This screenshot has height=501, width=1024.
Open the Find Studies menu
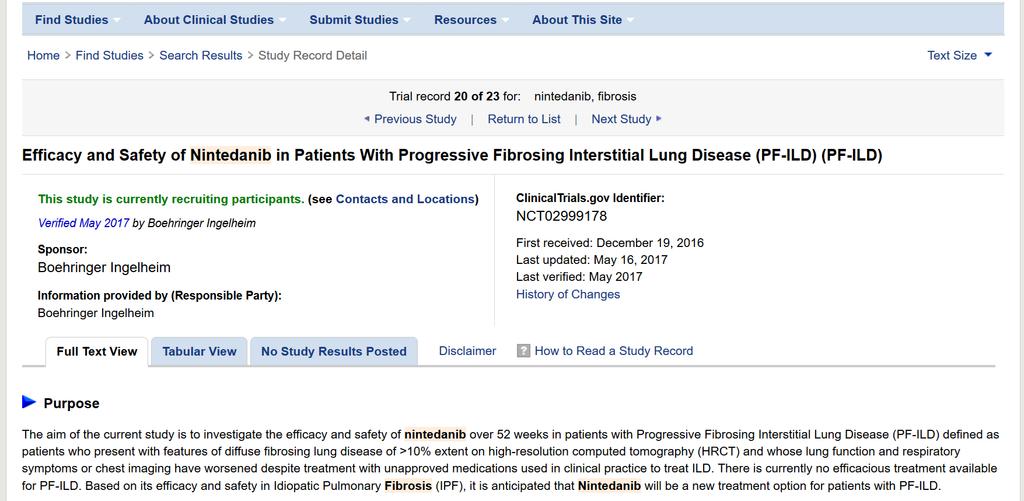(x=72, y=20)
